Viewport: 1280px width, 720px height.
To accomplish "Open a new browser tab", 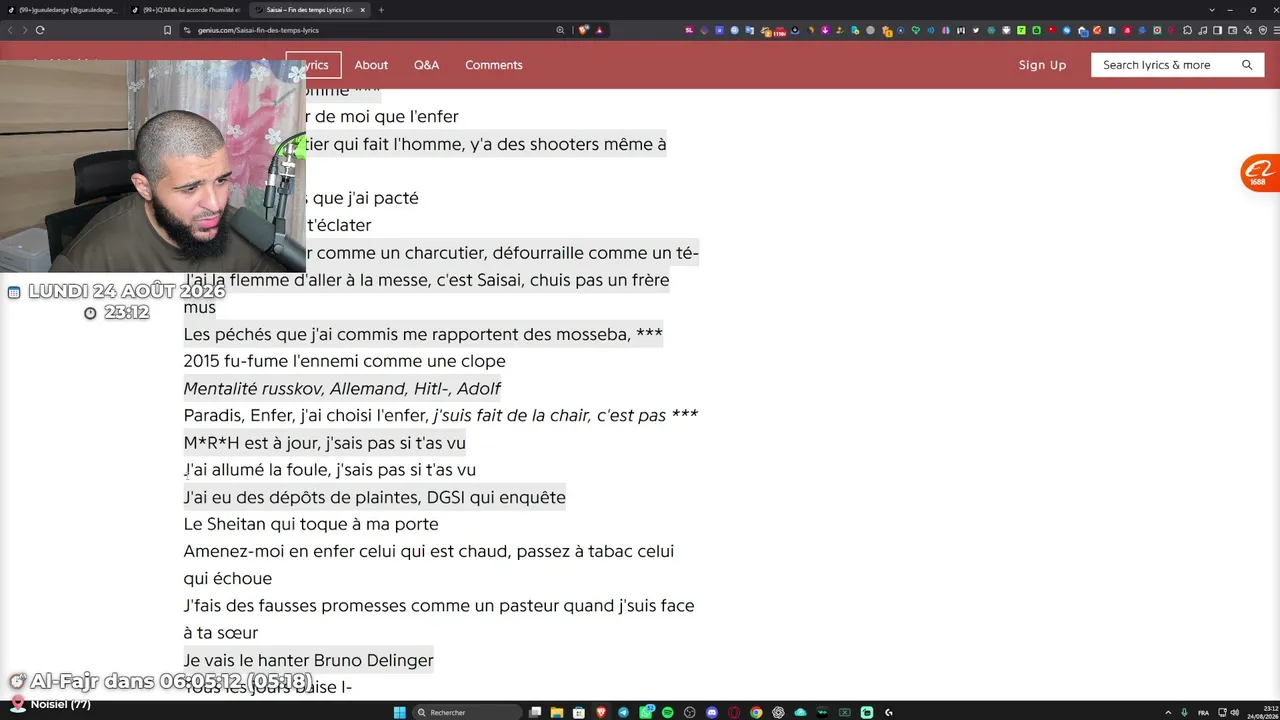I will [381, 10].
